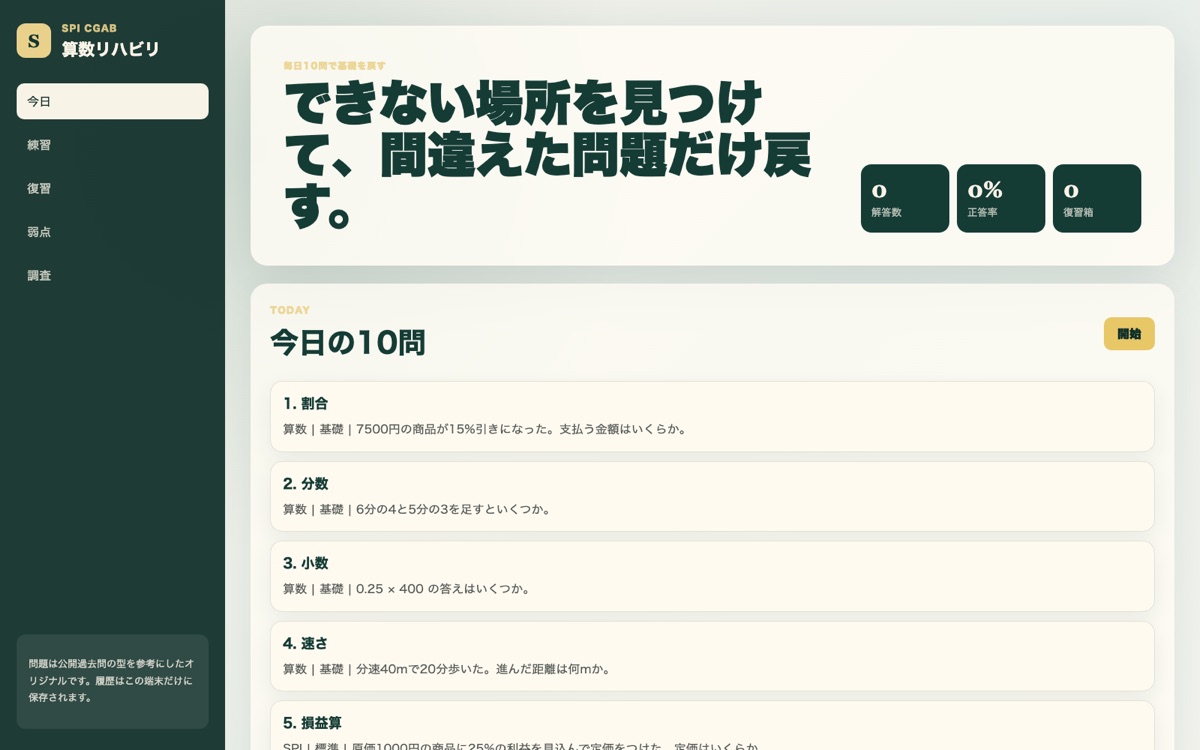Image resolution: width=1200 pixels, height=750 pixels.
Task: Click the 開始 button
Action: [1129, 334]
